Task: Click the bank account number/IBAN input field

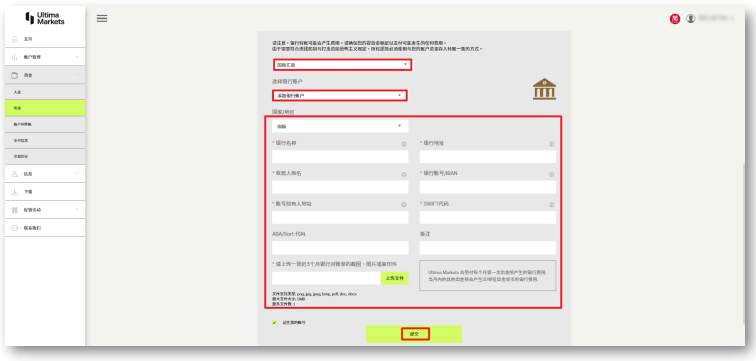Action: [x=487, y=187]
